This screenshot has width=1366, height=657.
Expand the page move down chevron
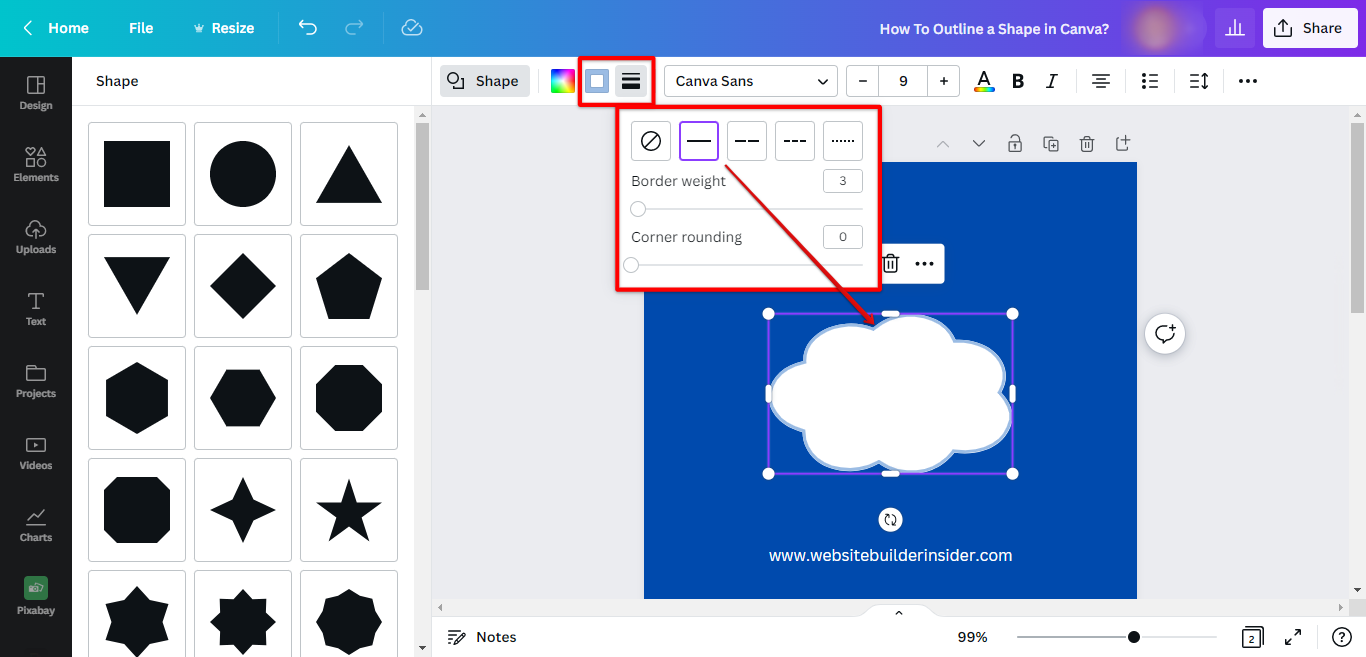979,144
